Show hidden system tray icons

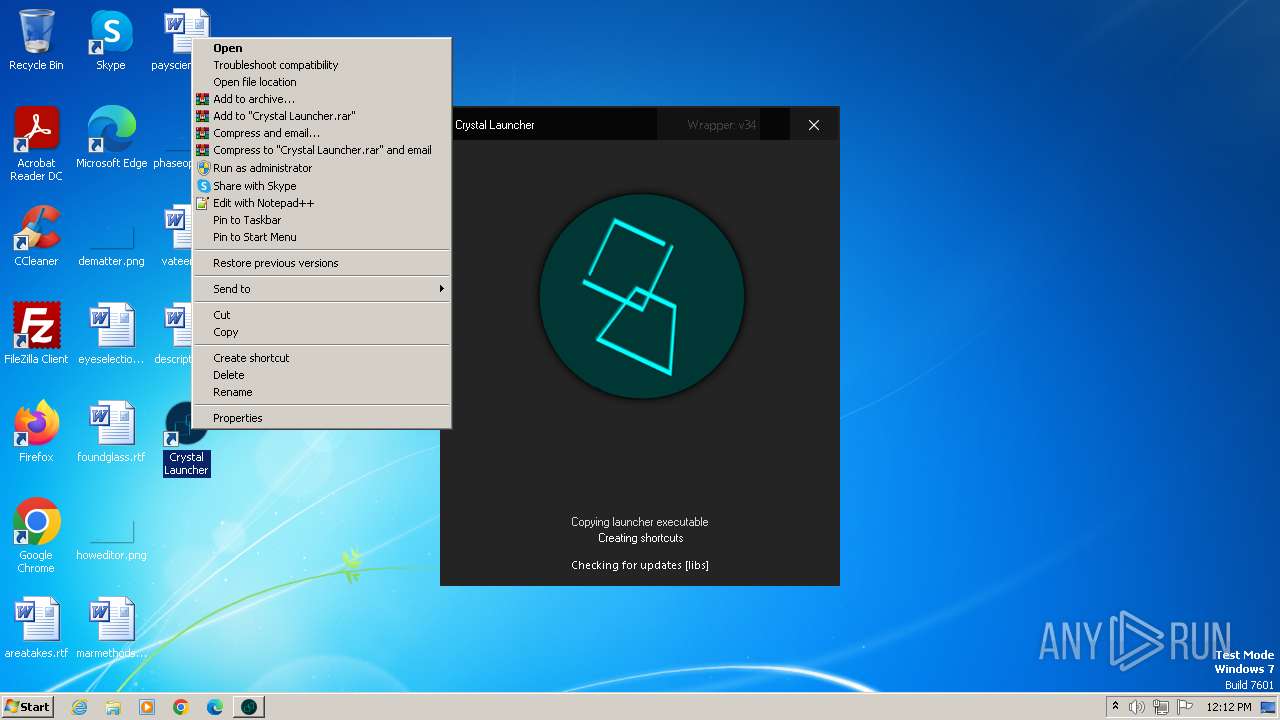pos(1115,707)
